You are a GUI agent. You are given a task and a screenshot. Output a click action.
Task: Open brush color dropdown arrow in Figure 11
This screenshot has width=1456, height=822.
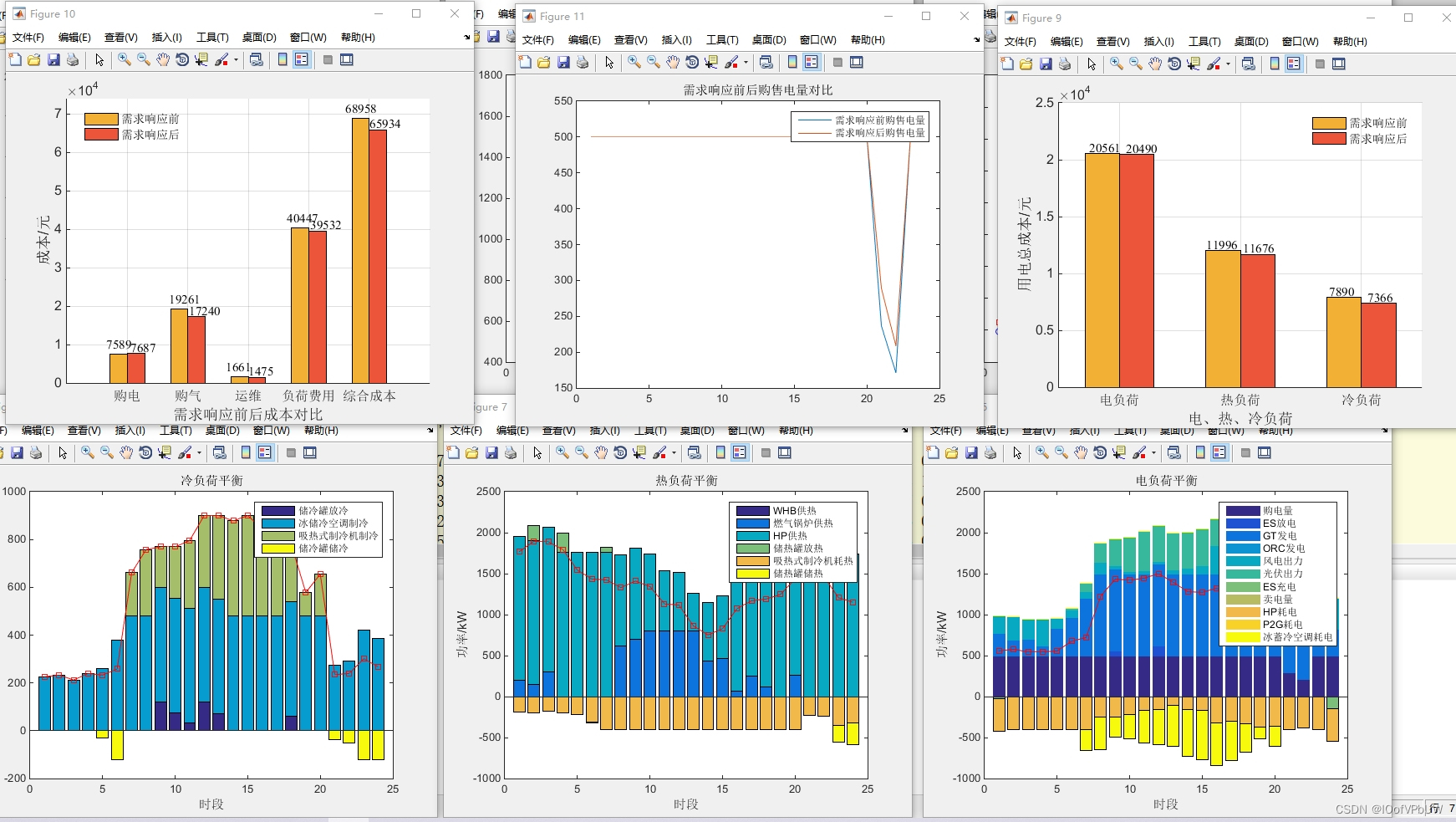tap(746, 63)
